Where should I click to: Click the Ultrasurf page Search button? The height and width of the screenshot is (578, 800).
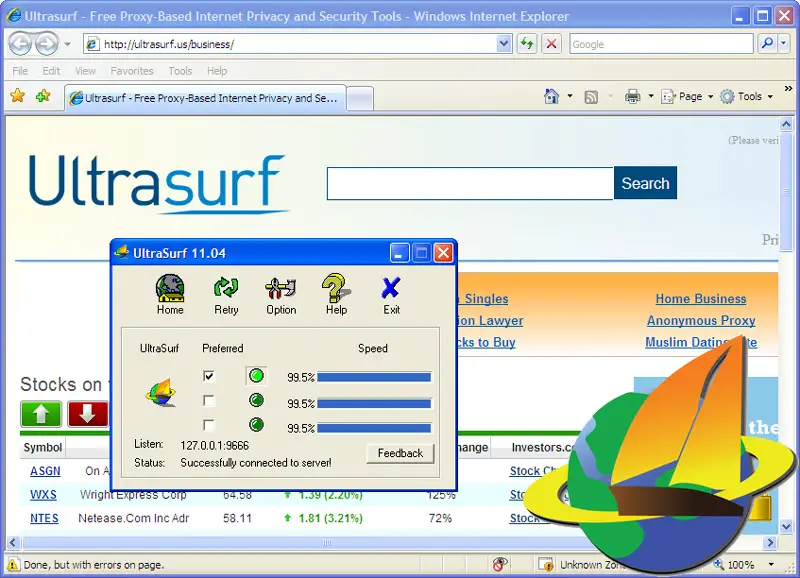[x=645, y=183]
